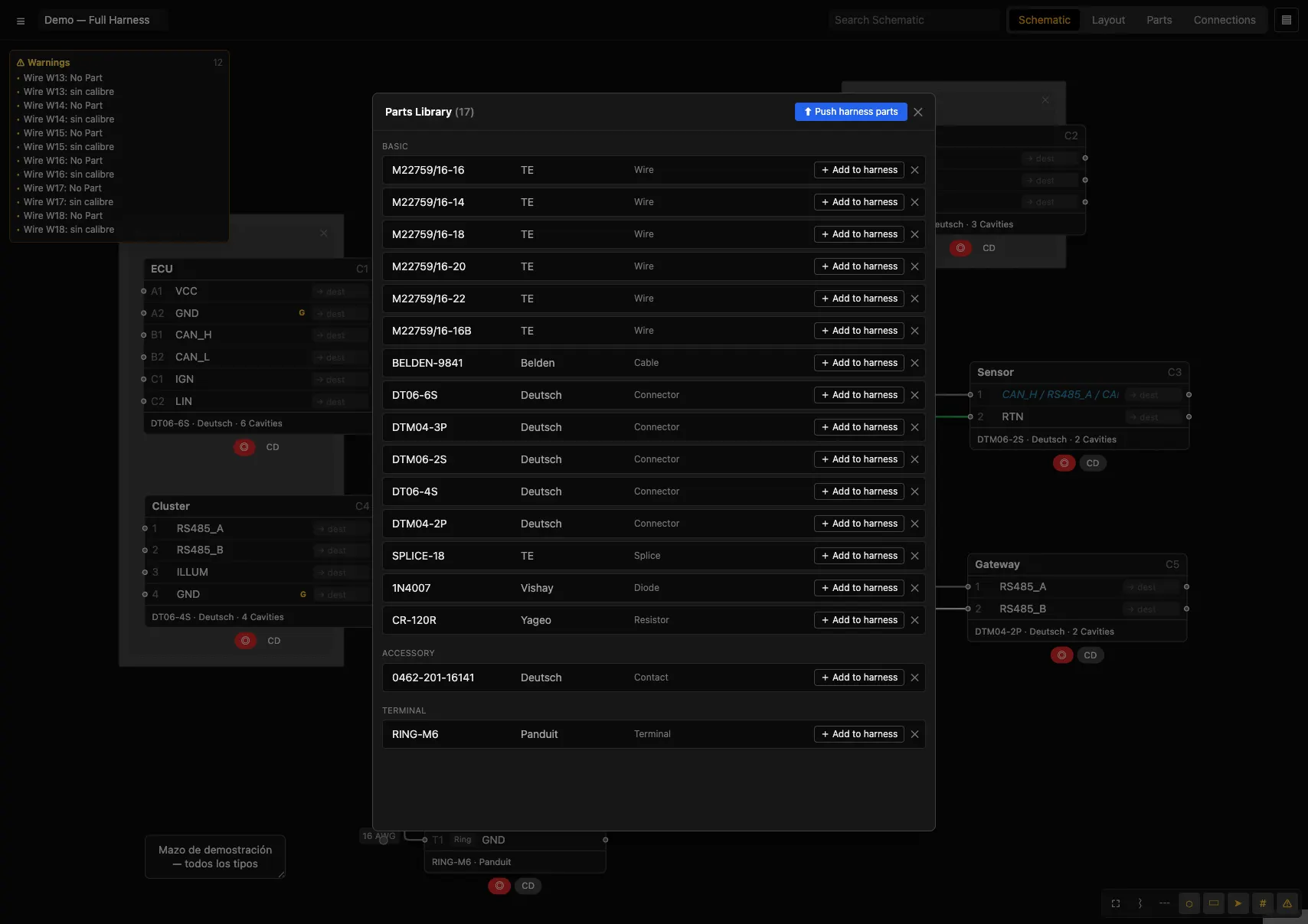Add RING-M6 terminal to harness
The height and width of the screenshot is (924, 1308).
pos(859,734)
